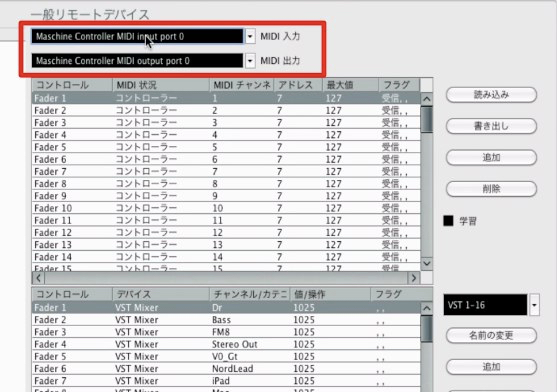Select Fader 4 row in upper table
The height and width of the screenshot is (392, 557).
point(226,135)
